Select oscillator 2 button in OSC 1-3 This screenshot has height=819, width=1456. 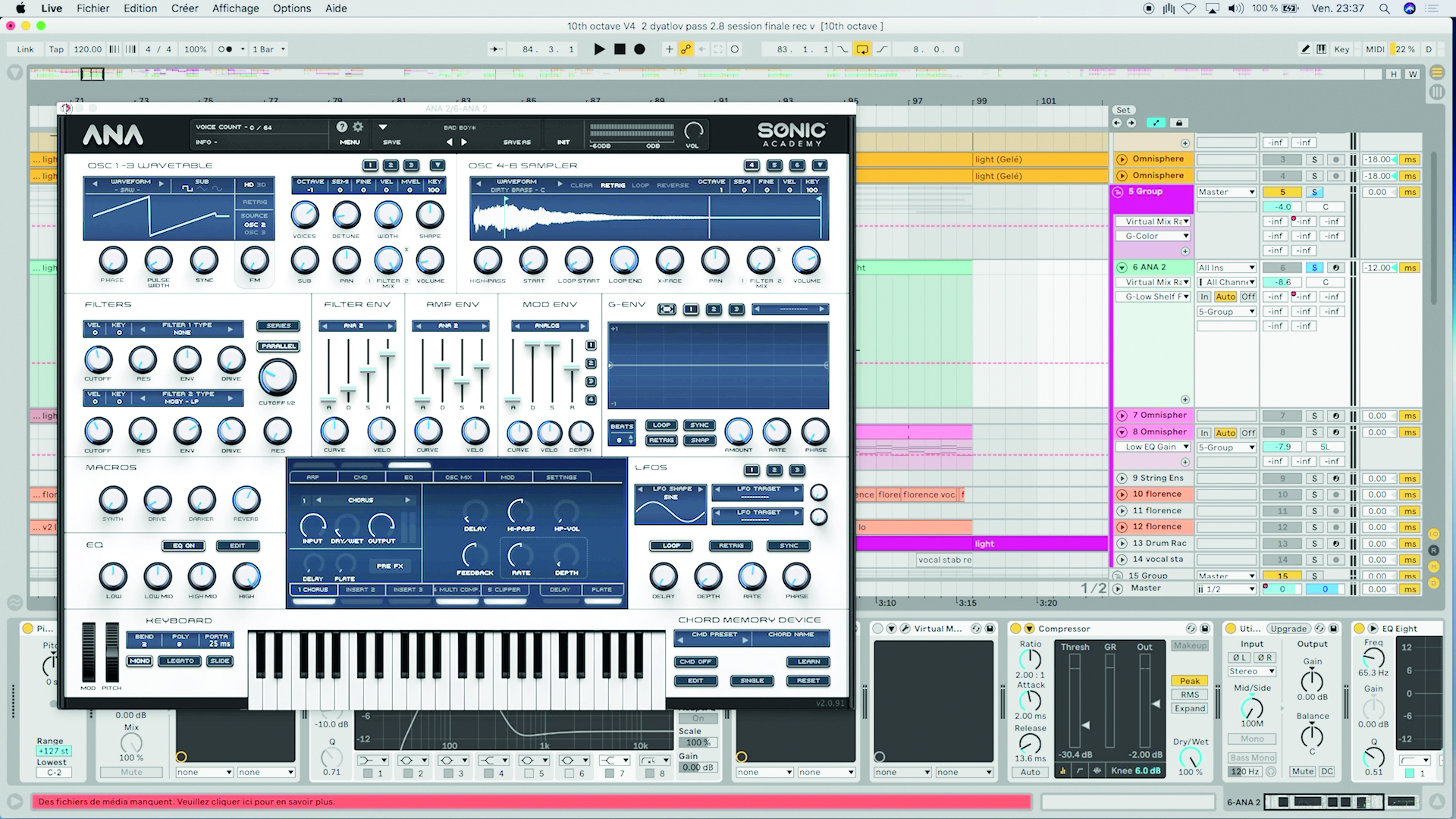coord(391,165)
